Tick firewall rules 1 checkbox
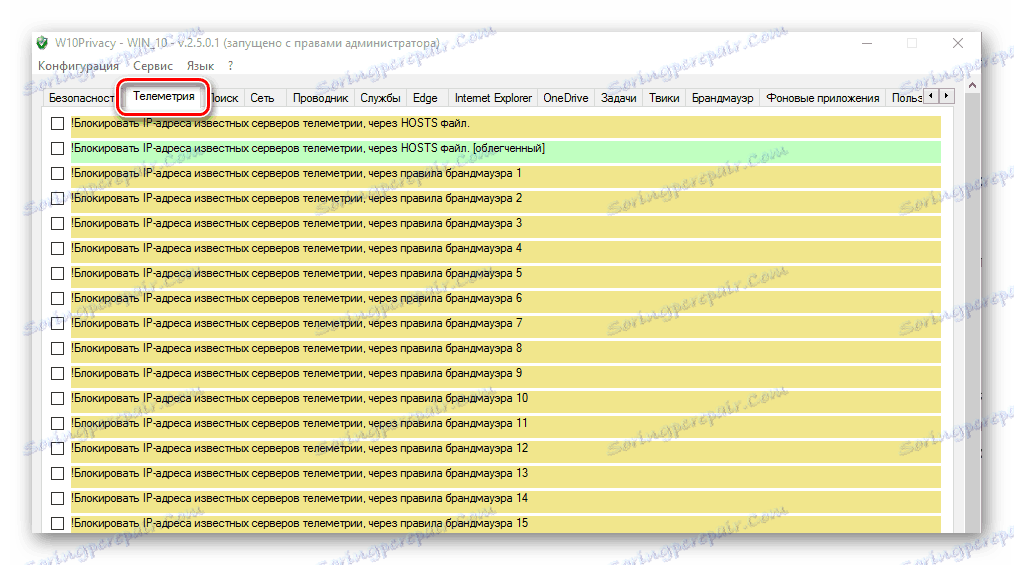 tap(58, 174)
